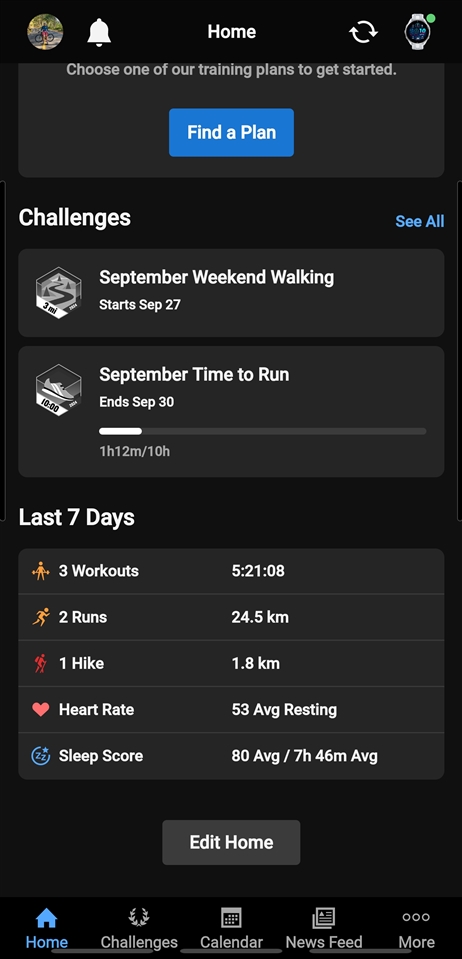The image size is (462, 959).
Task: Tap the September Weekend Walking badge
Action: [58, 292]
